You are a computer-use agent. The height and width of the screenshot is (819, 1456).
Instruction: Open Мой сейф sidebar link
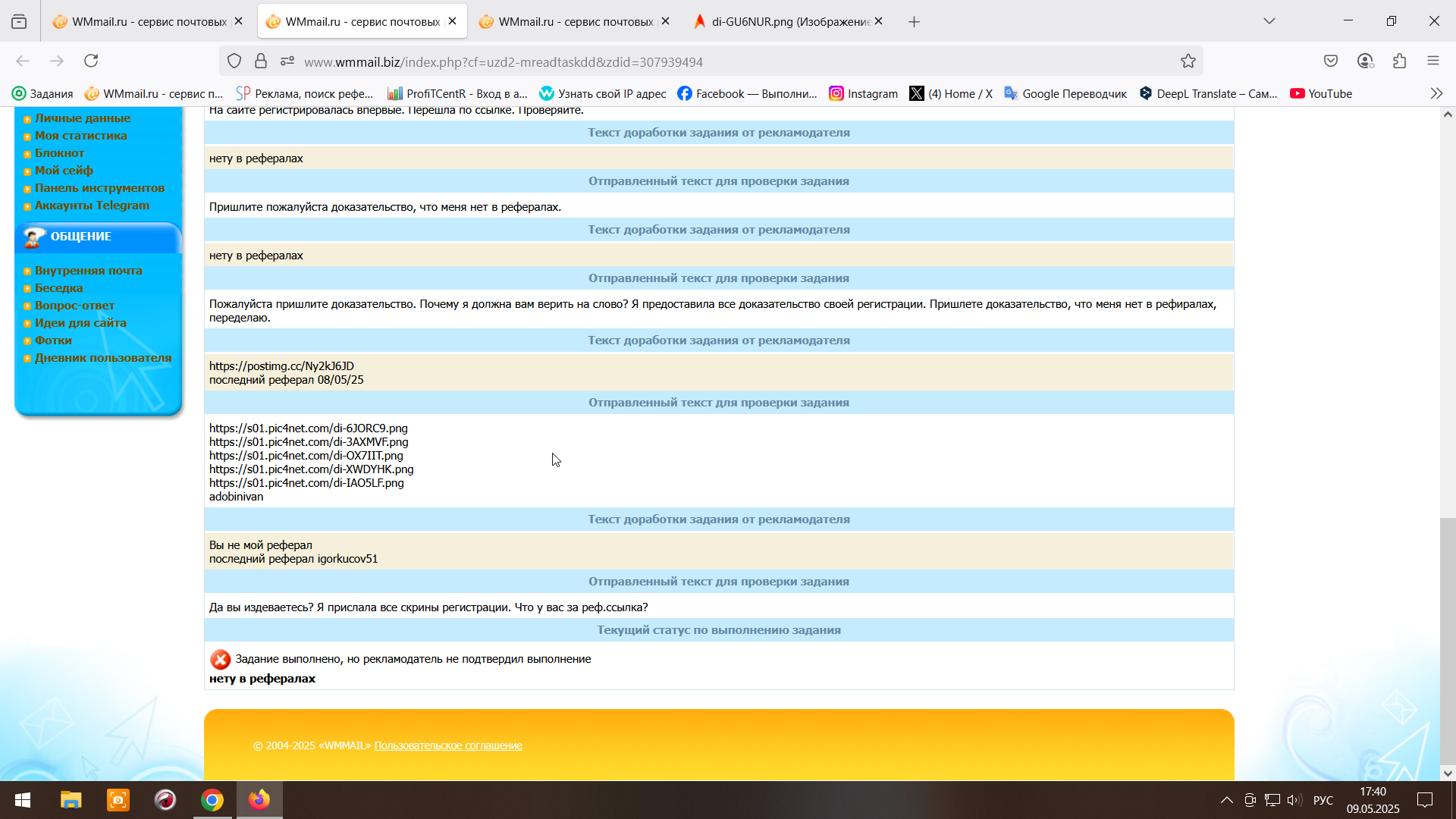[64, 171]
